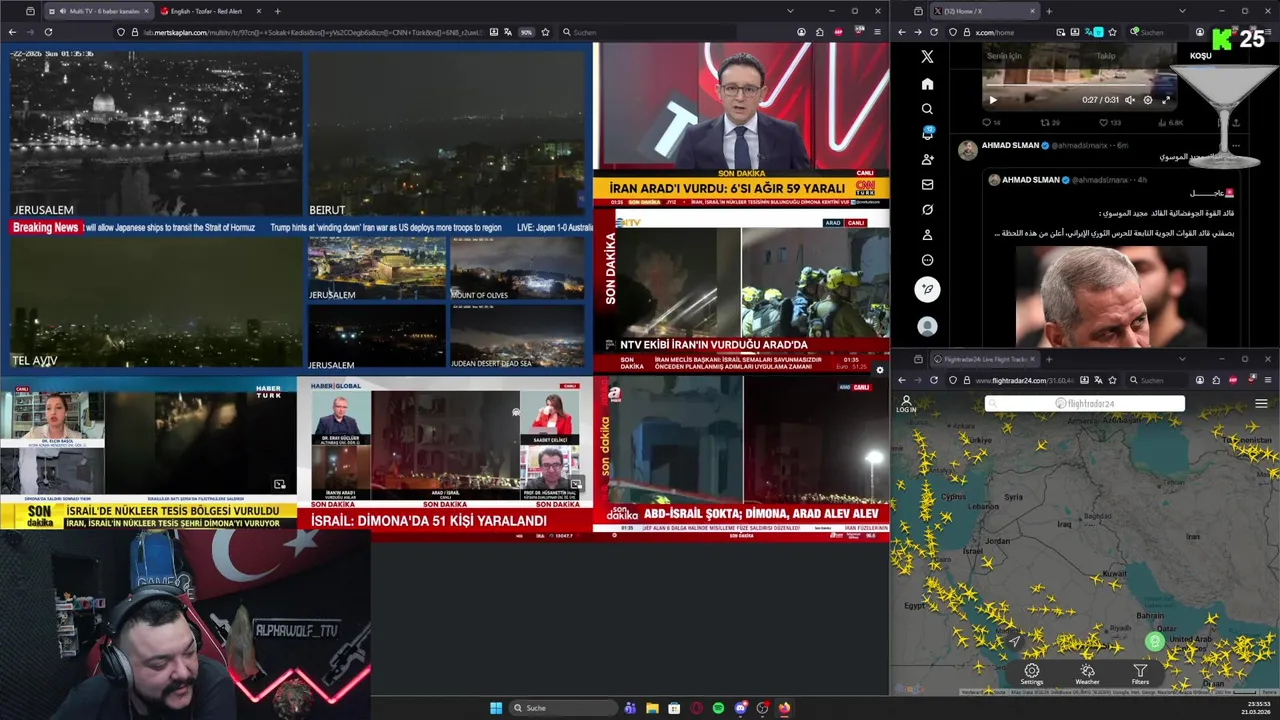Select 'English - Tzofar - Red Alert' tab
1280x720 pixels.
click(210, 11)
